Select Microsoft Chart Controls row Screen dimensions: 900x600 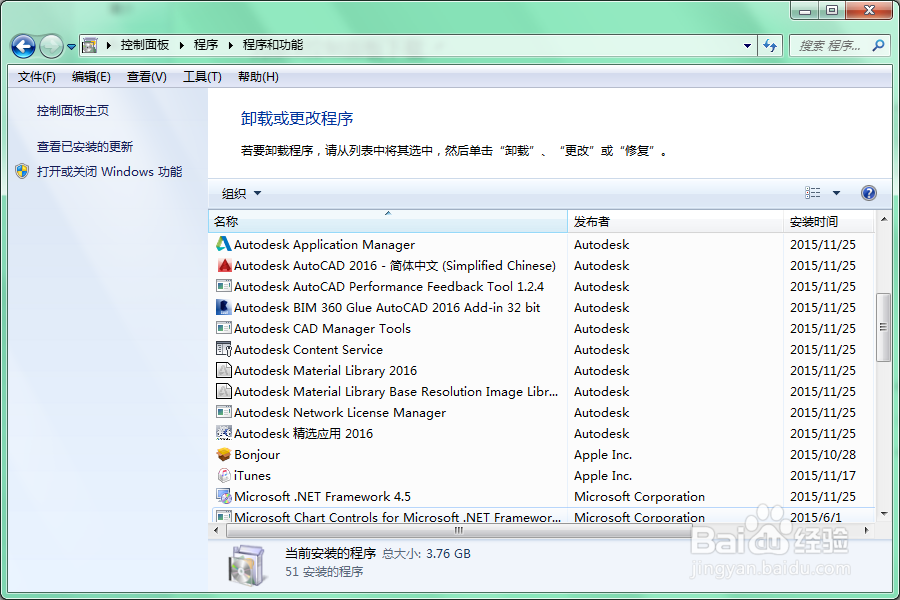542,516
